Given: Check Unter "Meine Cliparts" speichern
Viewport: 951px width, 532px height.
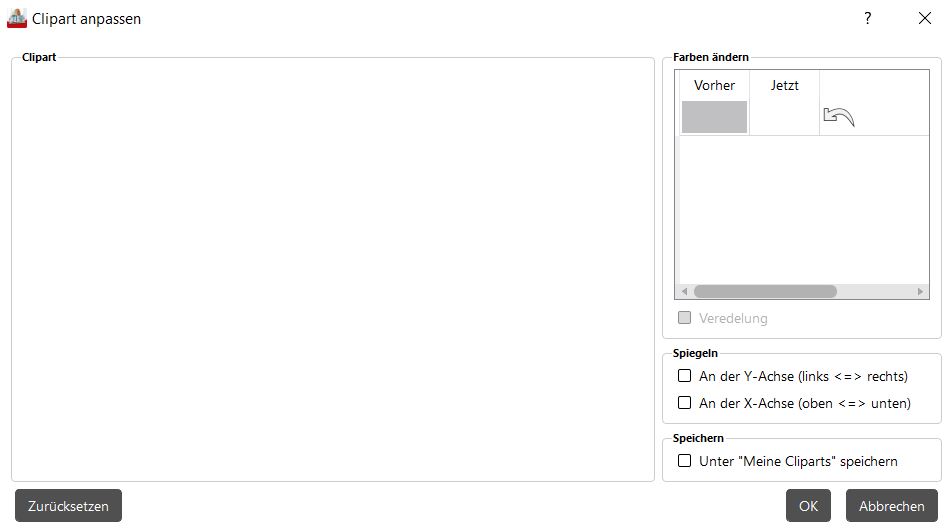Looking at the screenshot, I should pyautogui.click(x=685, y=461).
